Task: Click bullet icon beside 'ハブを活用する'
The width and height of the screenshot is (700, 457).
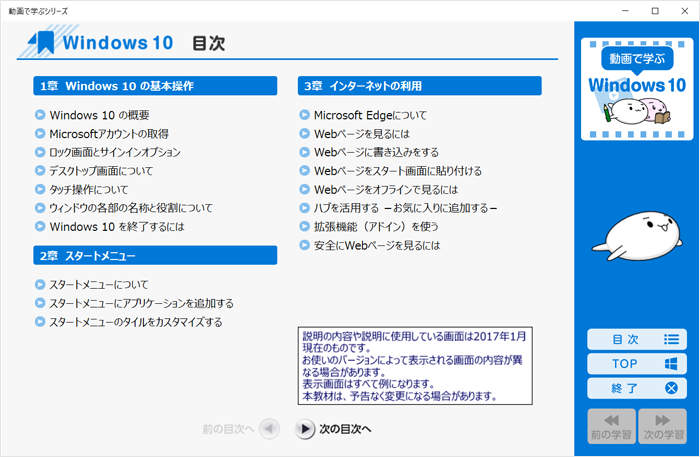Action: [304, 208]
